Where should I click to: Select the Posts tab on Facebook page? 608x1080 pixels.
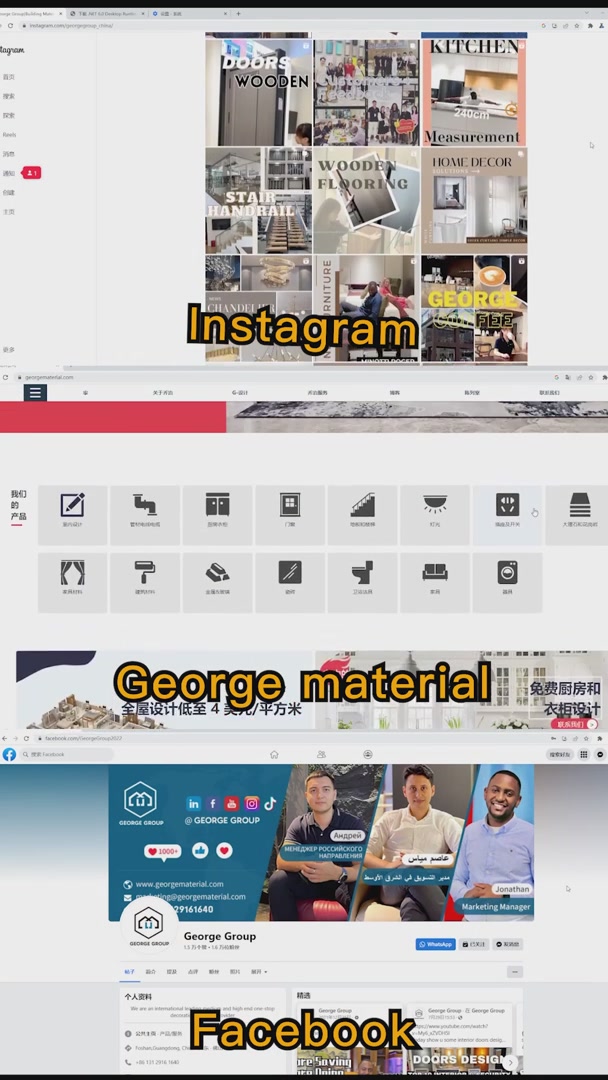[x=129, y=972]
